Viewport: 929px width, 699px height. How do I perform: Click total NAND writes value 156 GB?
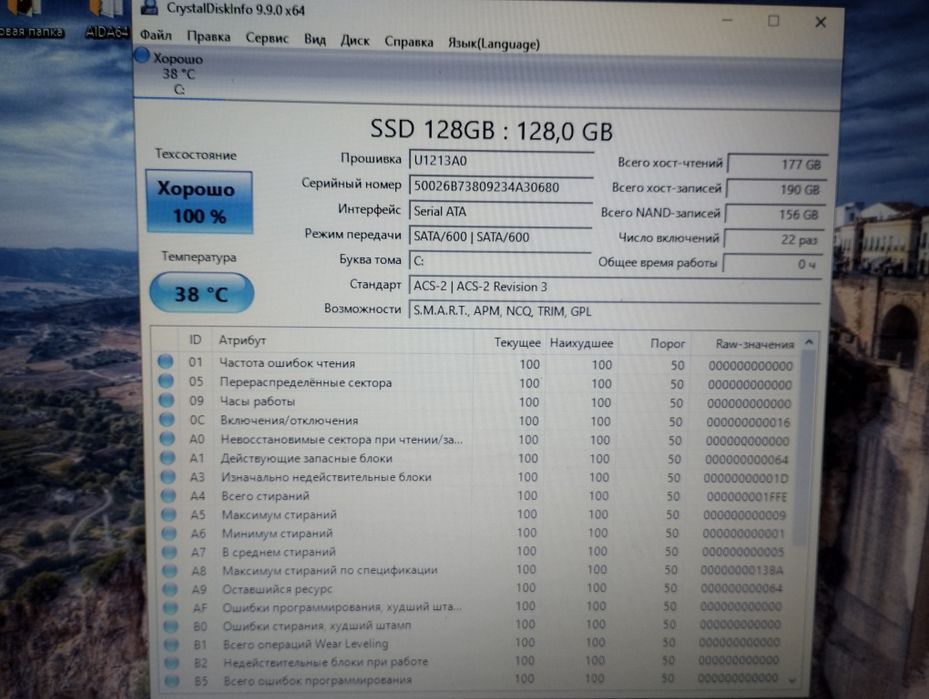pyautogui.click(x=774, y=214)
